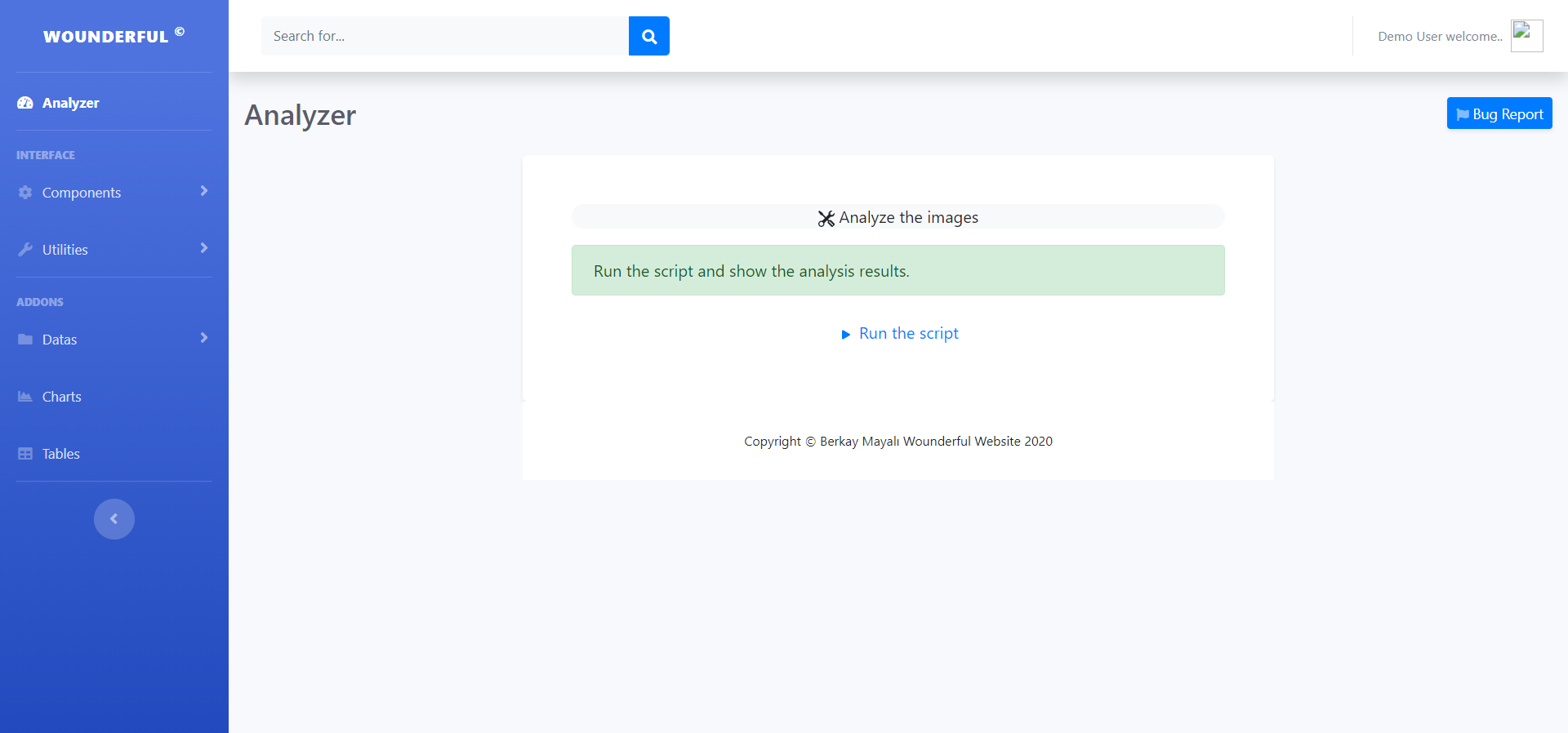Click the Analyzer dashboard gauge icon

pos(25,103)
